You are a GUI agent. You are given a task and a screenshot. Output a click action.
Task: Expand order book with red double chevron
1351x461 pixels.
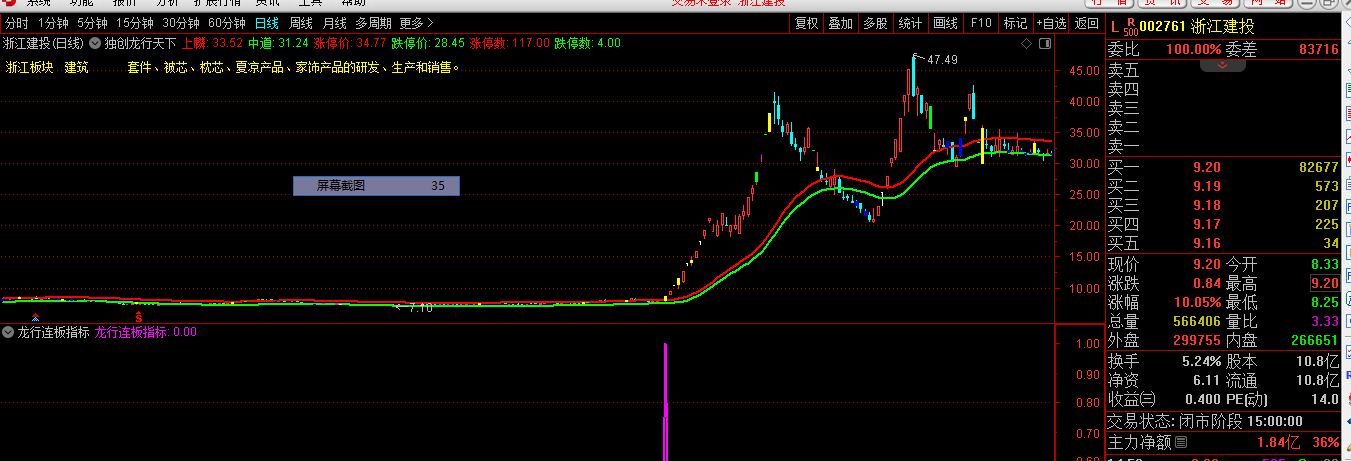(x=1222, y=65)
